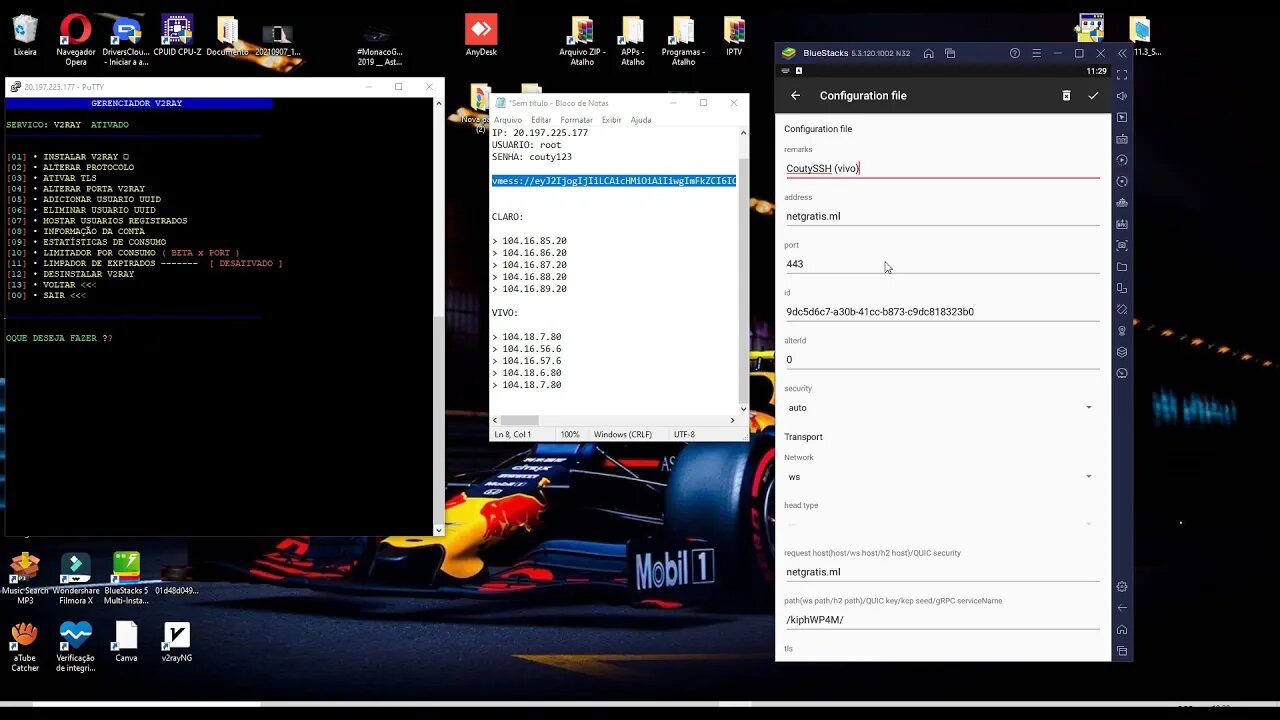Click the remarks field CoutySSH (vivo)
Viewport: 1280px width, 720px height.
pos(942,168)
